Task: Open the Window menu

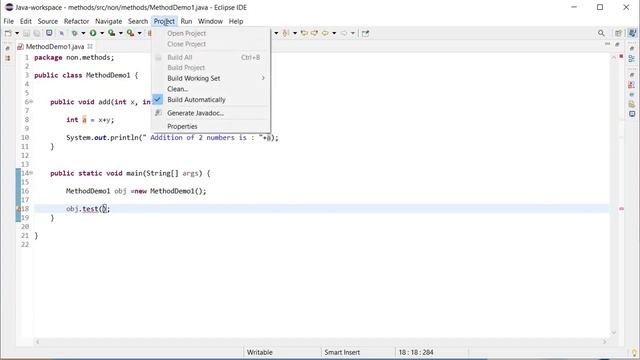Action: tap(210, 21)
